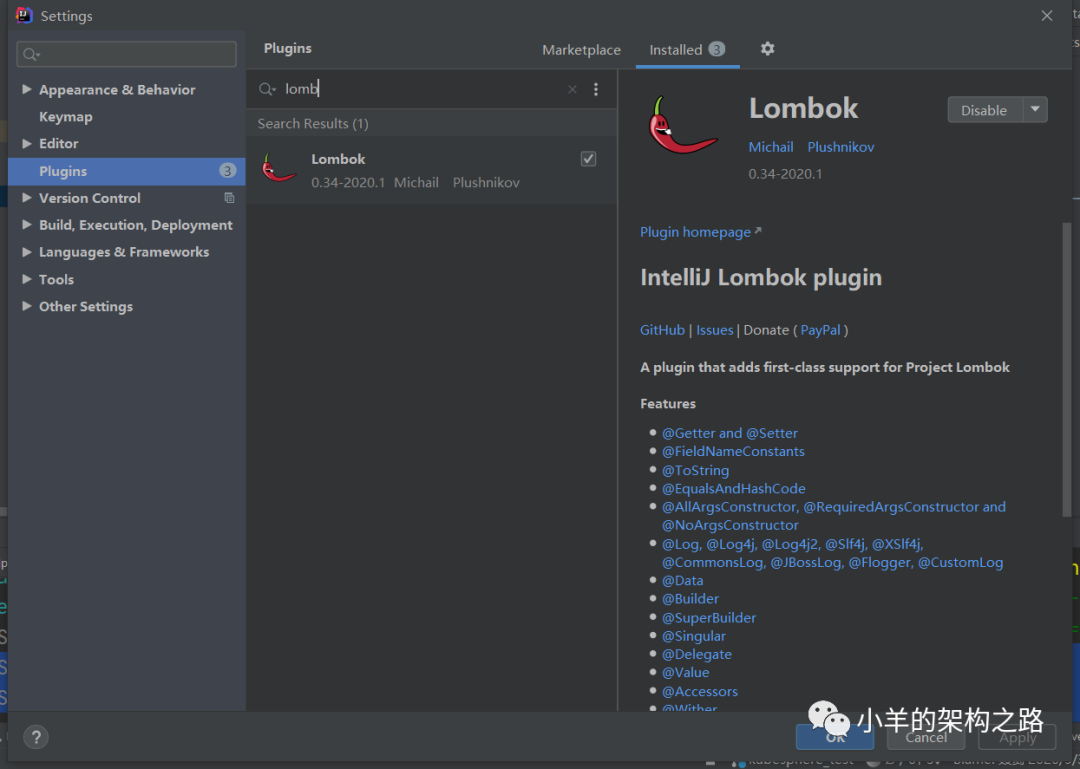
Task: Click the large Lombok chili logo
Action: (x=682, y=125)
